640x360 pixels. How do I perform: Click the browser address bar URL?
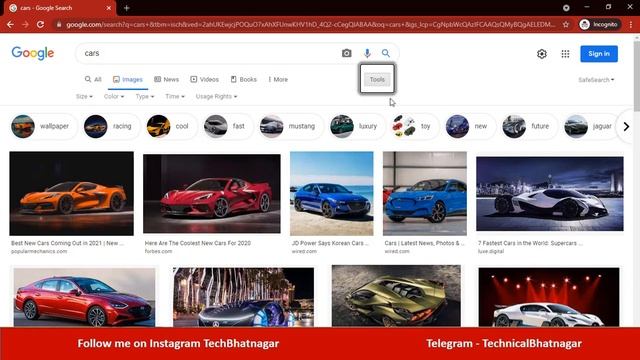pos(310,24)
